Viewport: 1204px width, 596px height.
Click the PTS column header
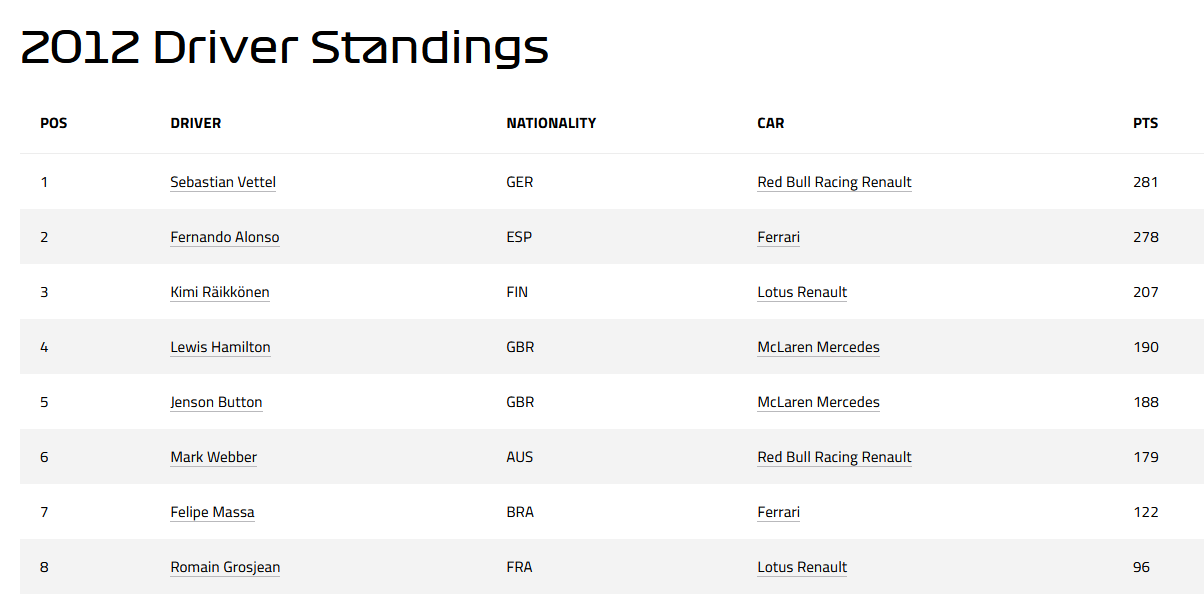pos(1146,123)
